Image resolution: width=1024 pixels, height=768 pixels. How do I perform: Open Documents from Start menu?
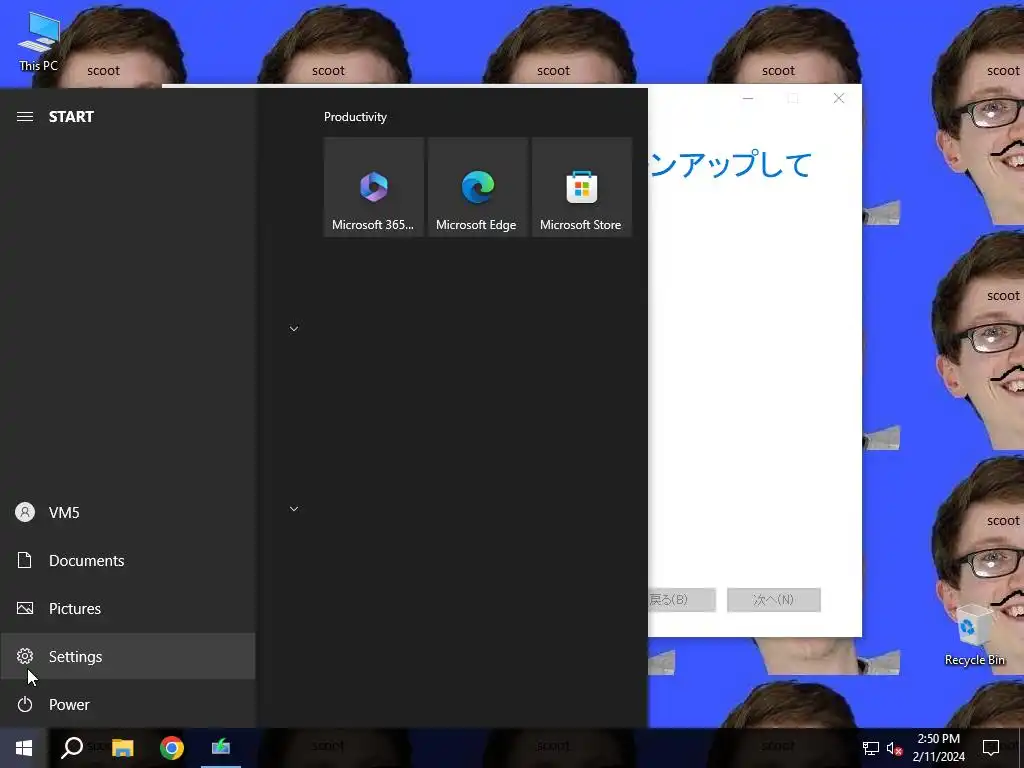(x=127, y=560)
